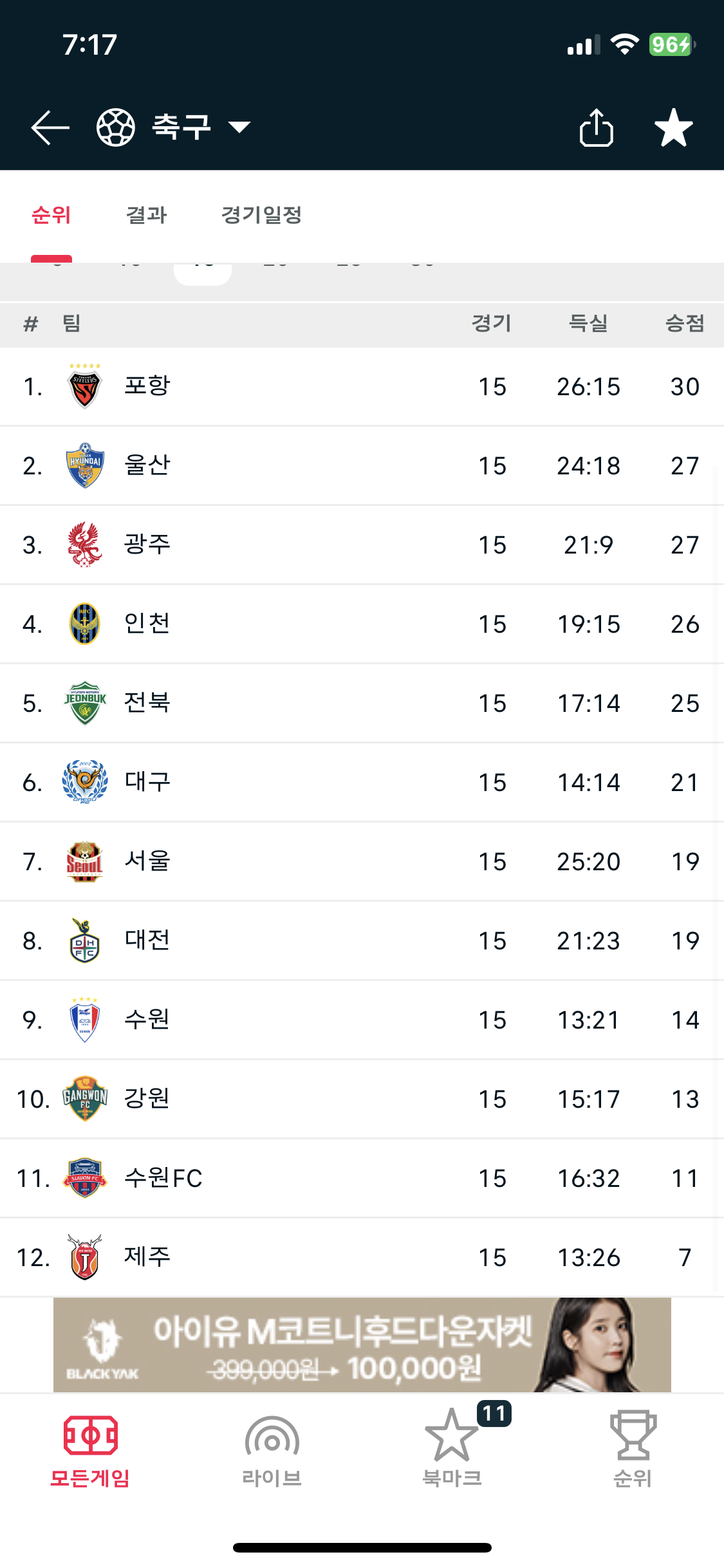
Task: Open 북마크 star in bottom navigation
Action: 452,1451
